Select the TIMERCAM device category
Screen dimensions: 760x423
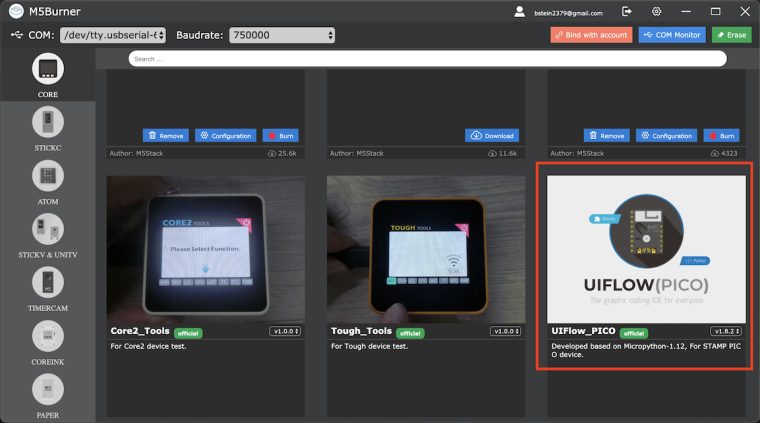[x=48, y=289]
